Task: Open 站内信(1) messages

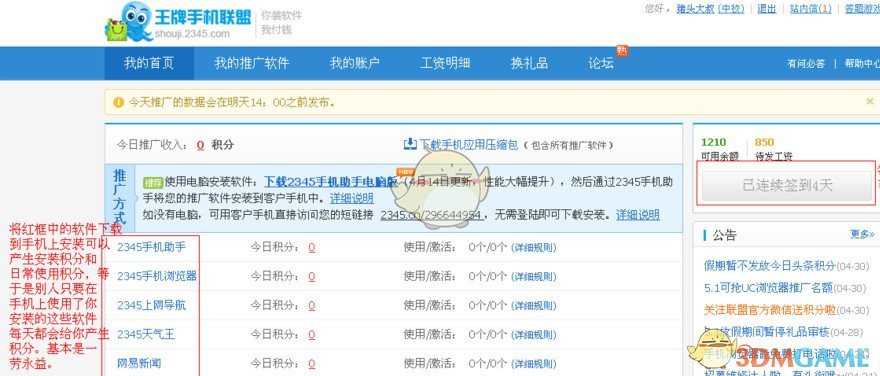Action: [811, 8]
